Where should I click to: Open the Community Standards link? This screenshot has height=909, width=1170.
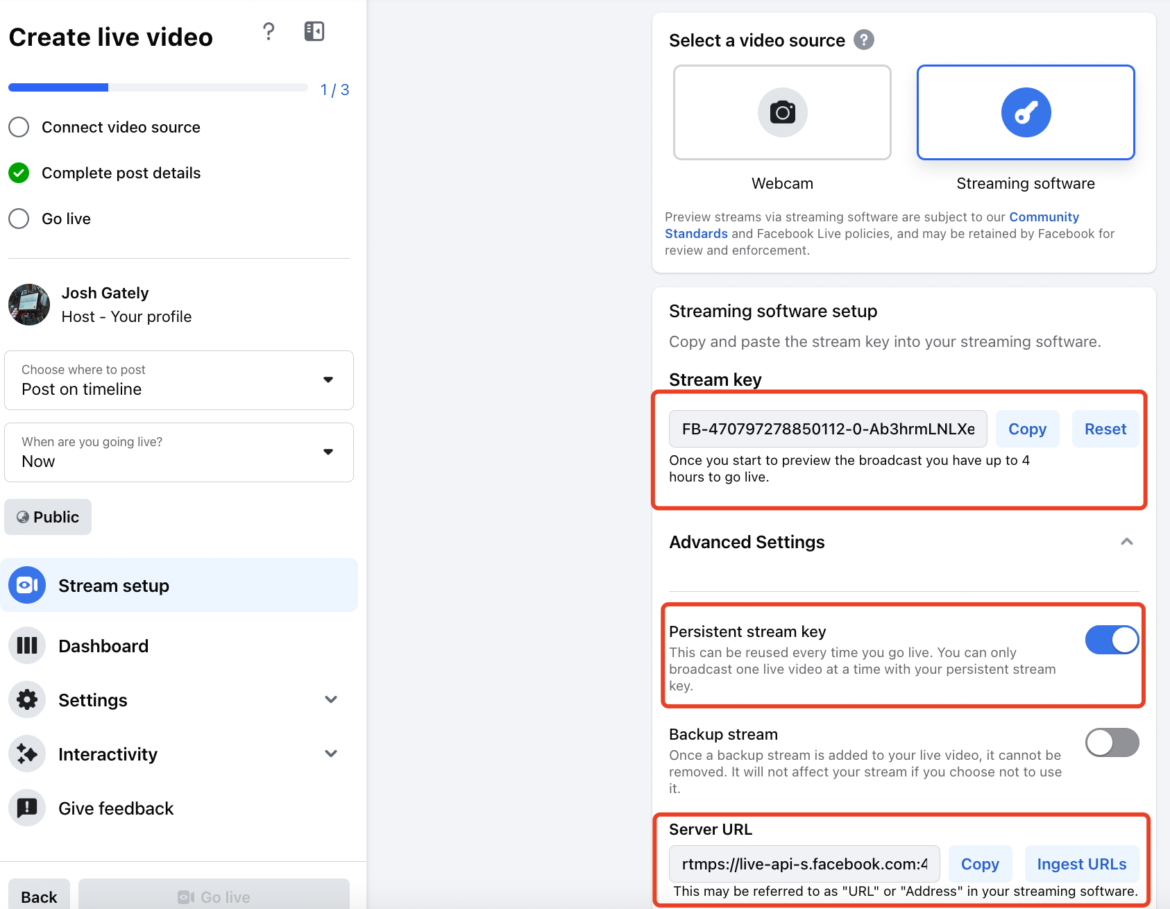[1044, 216]
